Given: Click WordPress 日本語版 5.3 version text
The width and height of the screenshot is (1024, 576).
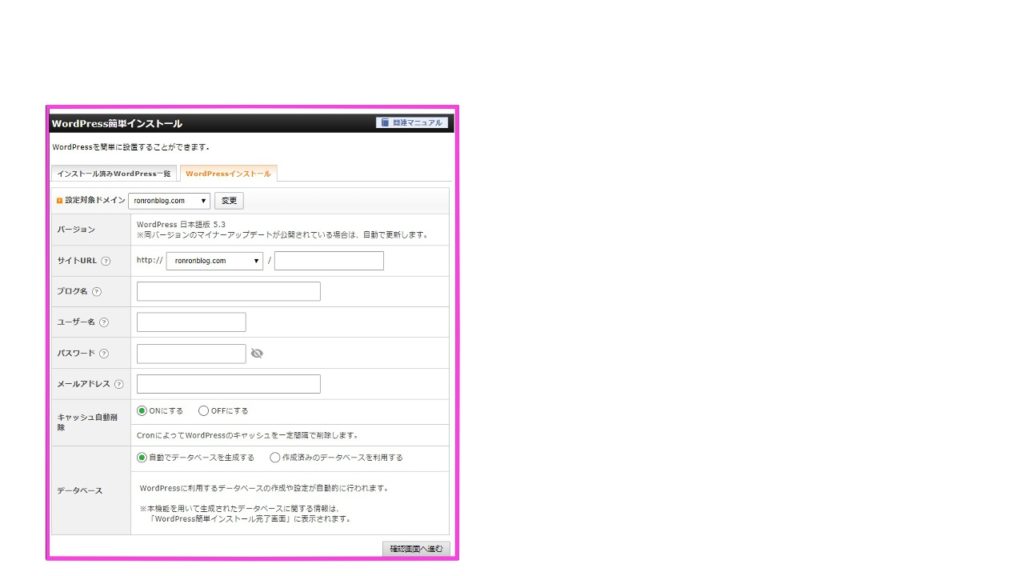Looking at the screenshot, I should tap(181, 224).
